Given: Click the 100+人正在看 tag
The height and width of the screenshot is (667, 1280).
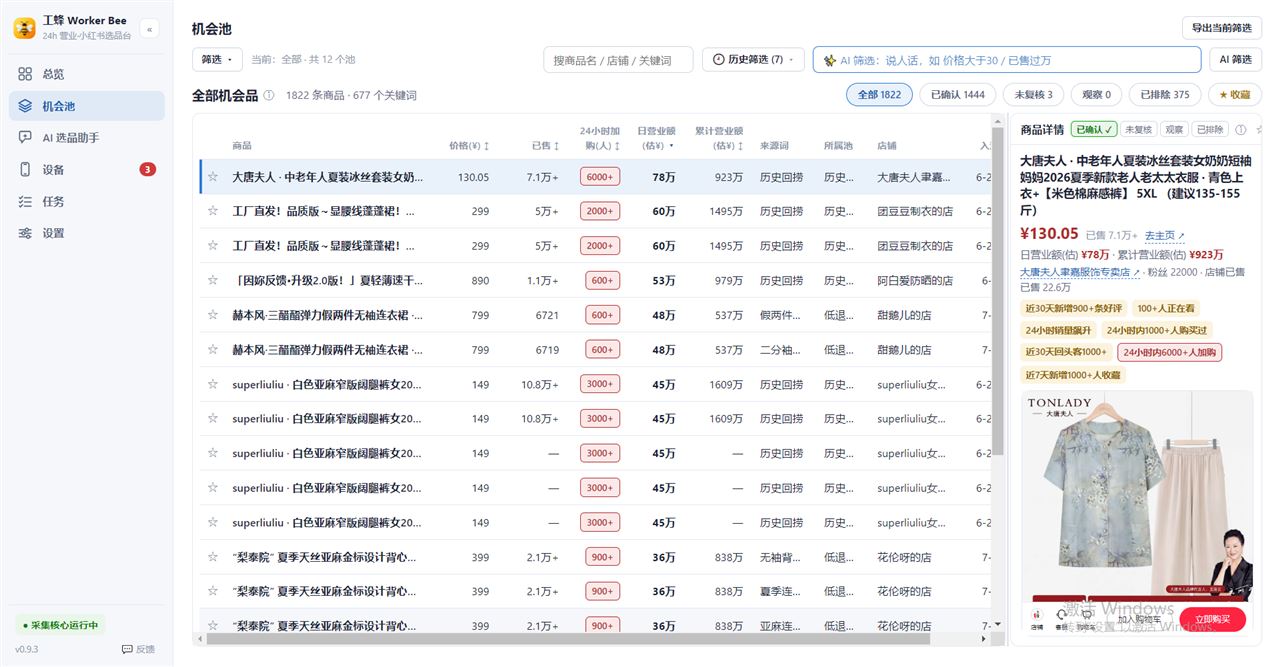Looking at the screenshot, I should (x=1166, y=308).
